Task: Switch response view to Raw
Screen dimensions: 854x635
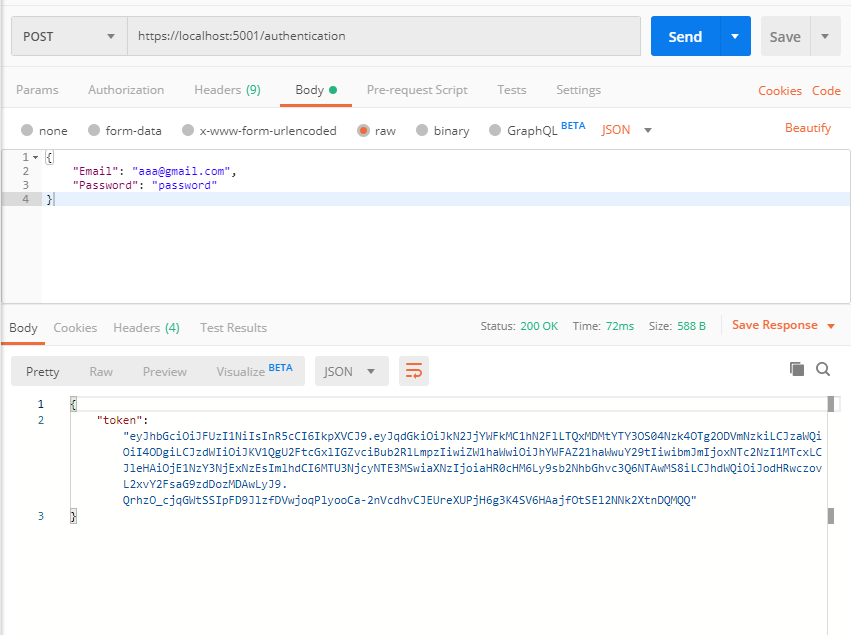Action: 101,371
